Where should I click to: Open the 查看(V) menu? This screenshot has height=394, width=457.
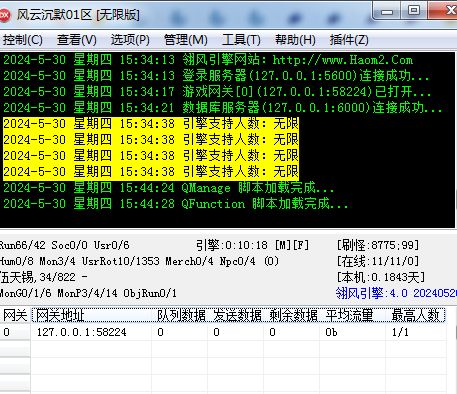[x=77, y=40]
